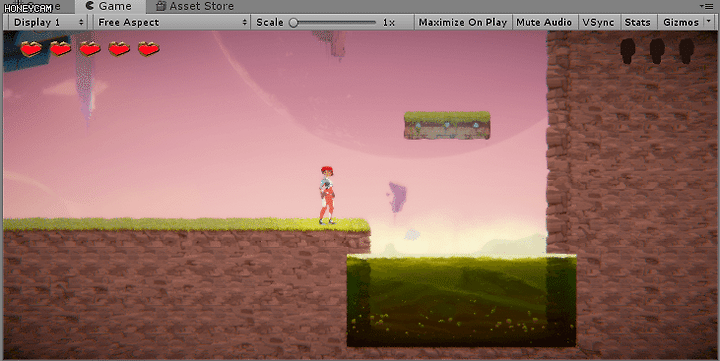Expand the Gizmos dropdown arrow
Image resolution: width=720 pixels, height=361 pixels.
coord(709,22)
